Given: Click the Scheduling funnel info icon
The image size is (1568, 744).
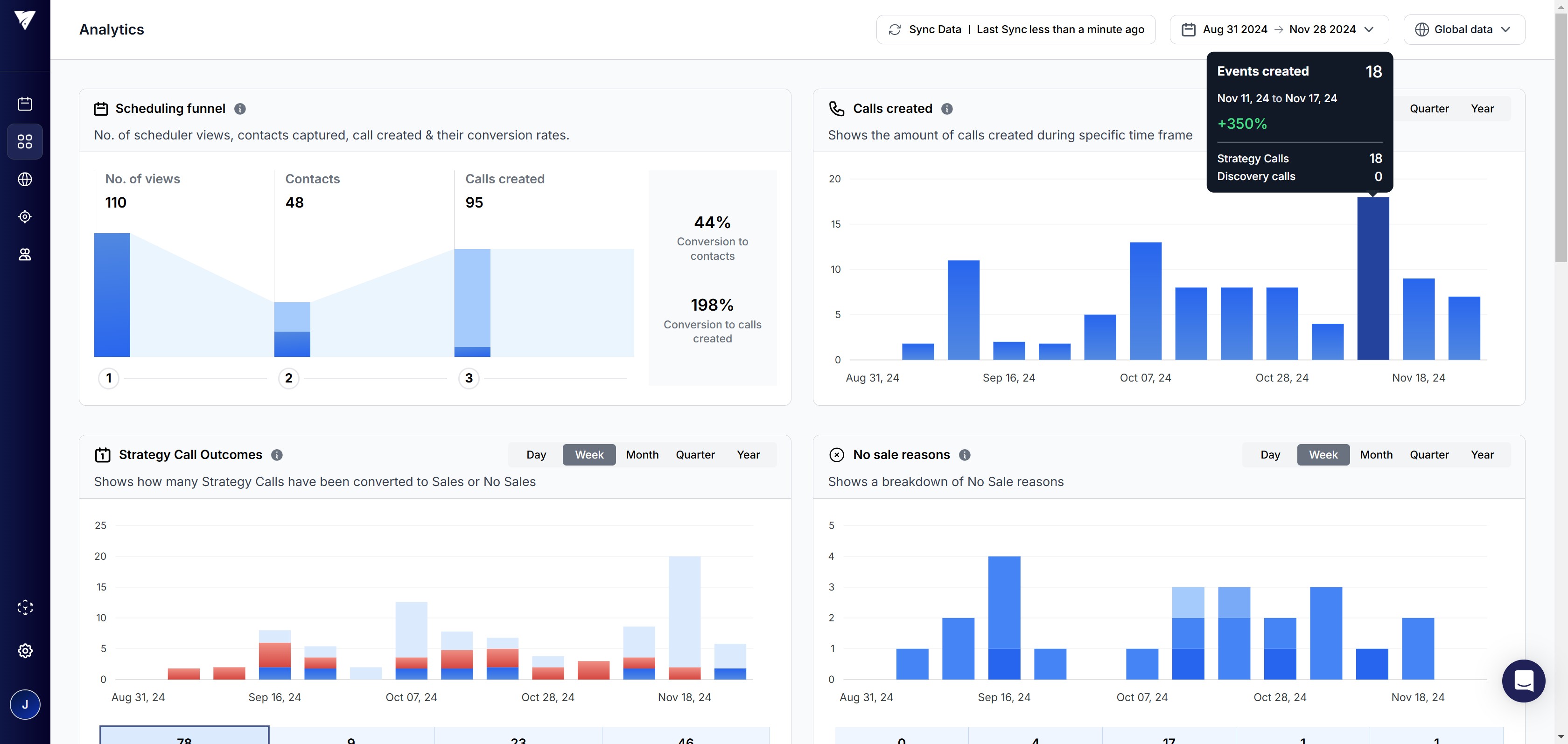Looking at the screenshot, I should coord(240,109).
